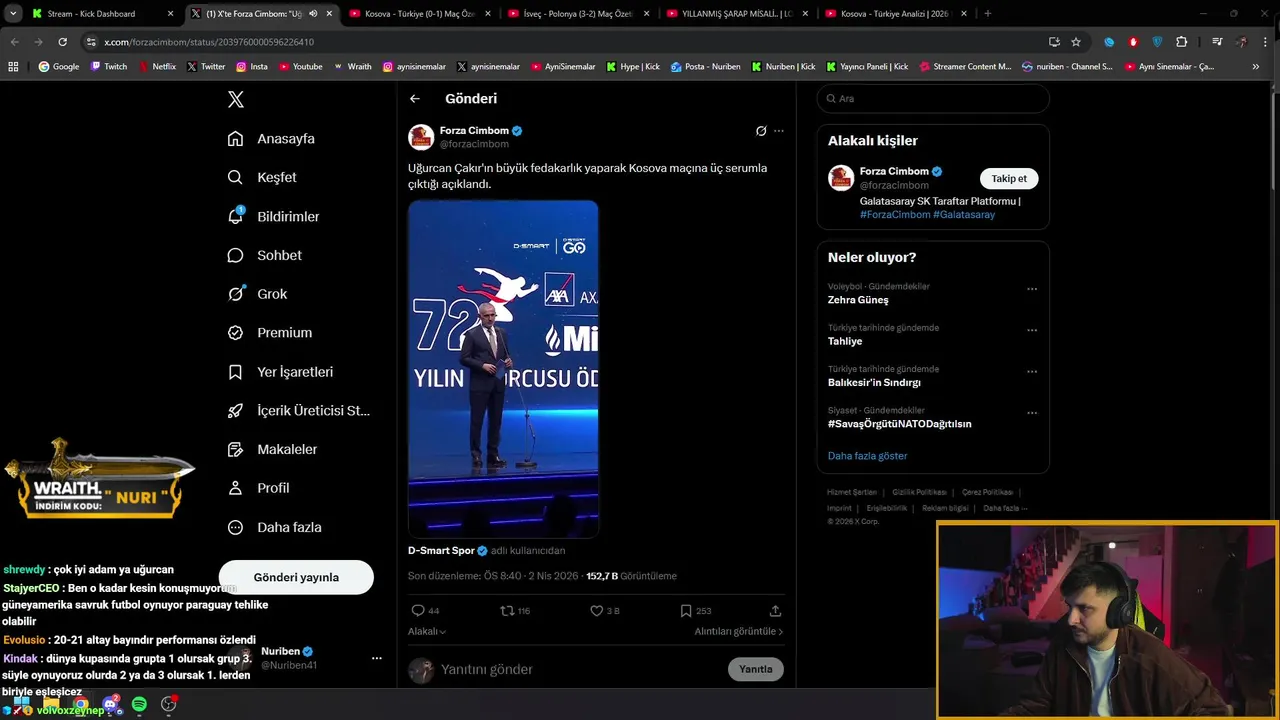Open the Netflix bookmark
The height and width of the screenshot is (720, 1280).
coord(157,67)
